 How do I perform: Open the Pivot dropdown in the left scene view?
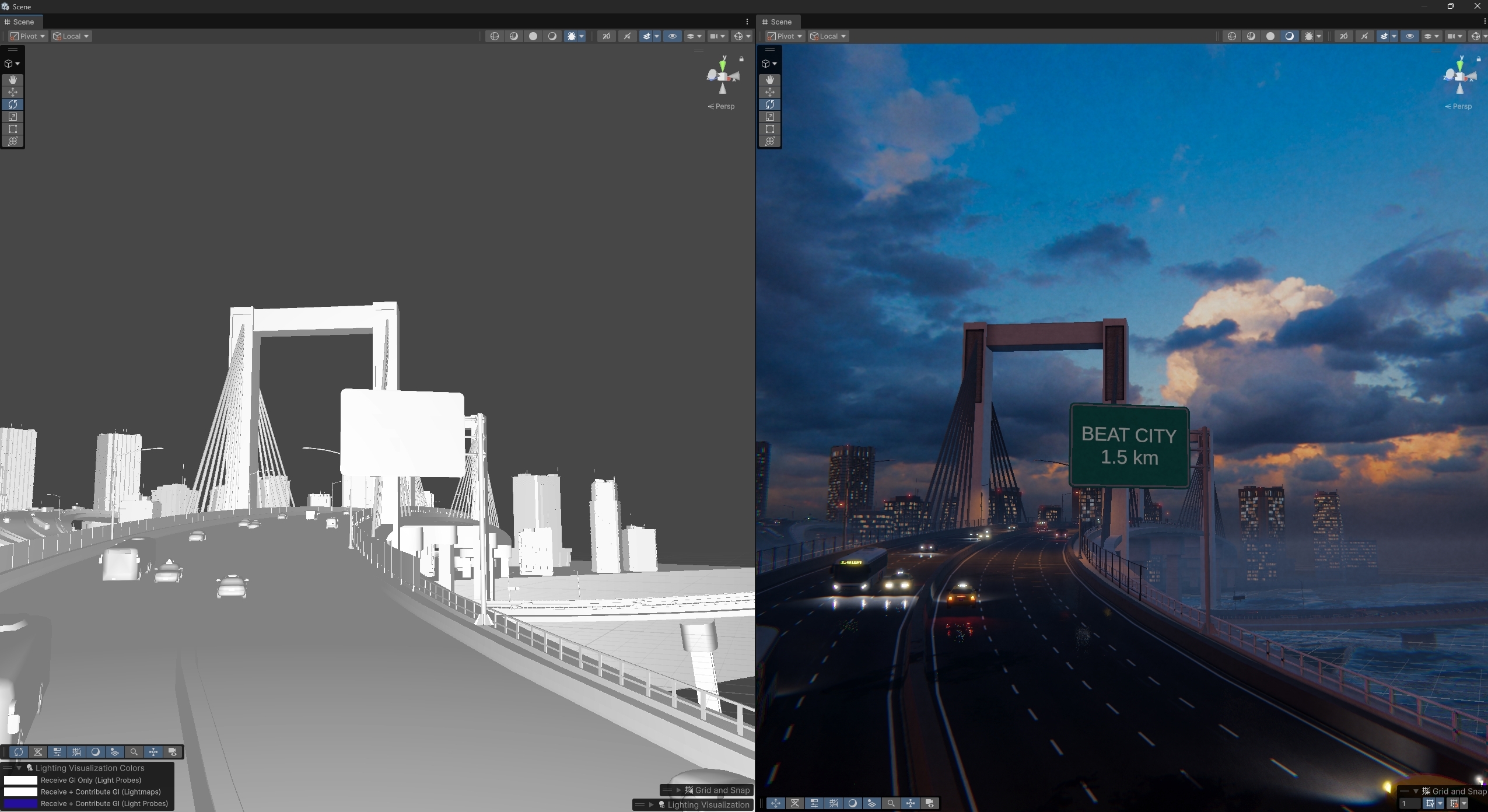coord(28,36)
